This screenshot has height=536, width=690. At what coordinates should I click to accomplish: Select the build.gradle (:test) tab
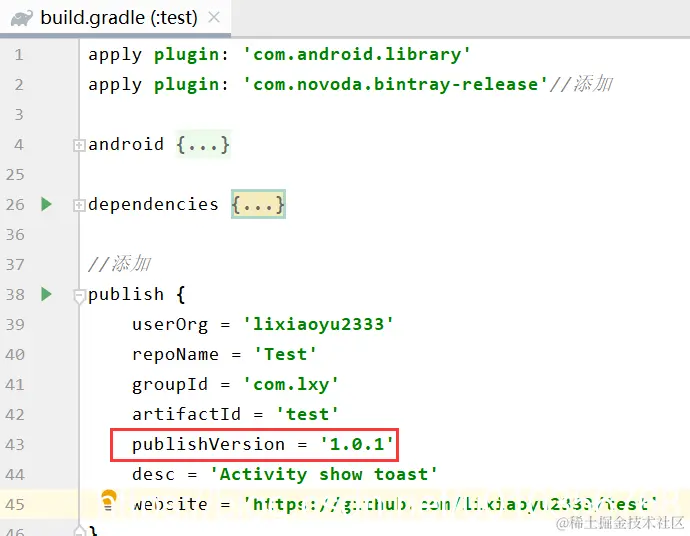[x=115, y=18]
